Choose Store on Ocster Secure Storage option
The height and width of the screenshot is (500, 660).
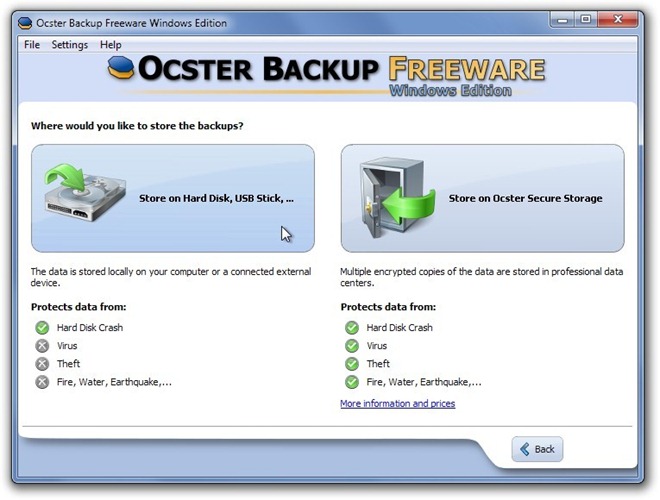(x=483, y=198)
